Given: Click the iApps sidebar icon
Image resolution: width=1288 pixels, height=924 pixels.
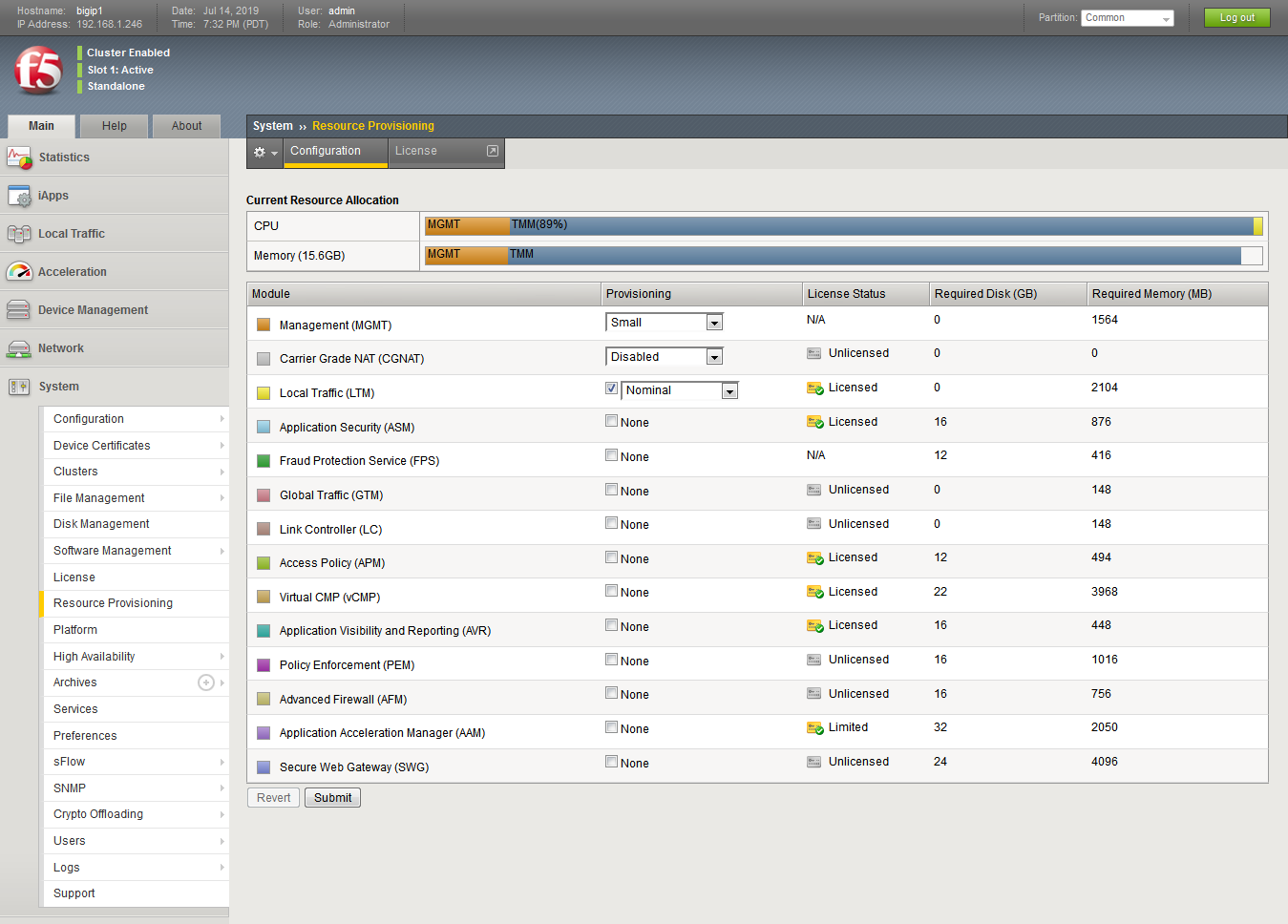Looking at the screenshot, I should pyautogui.click(x=19, y=196).
